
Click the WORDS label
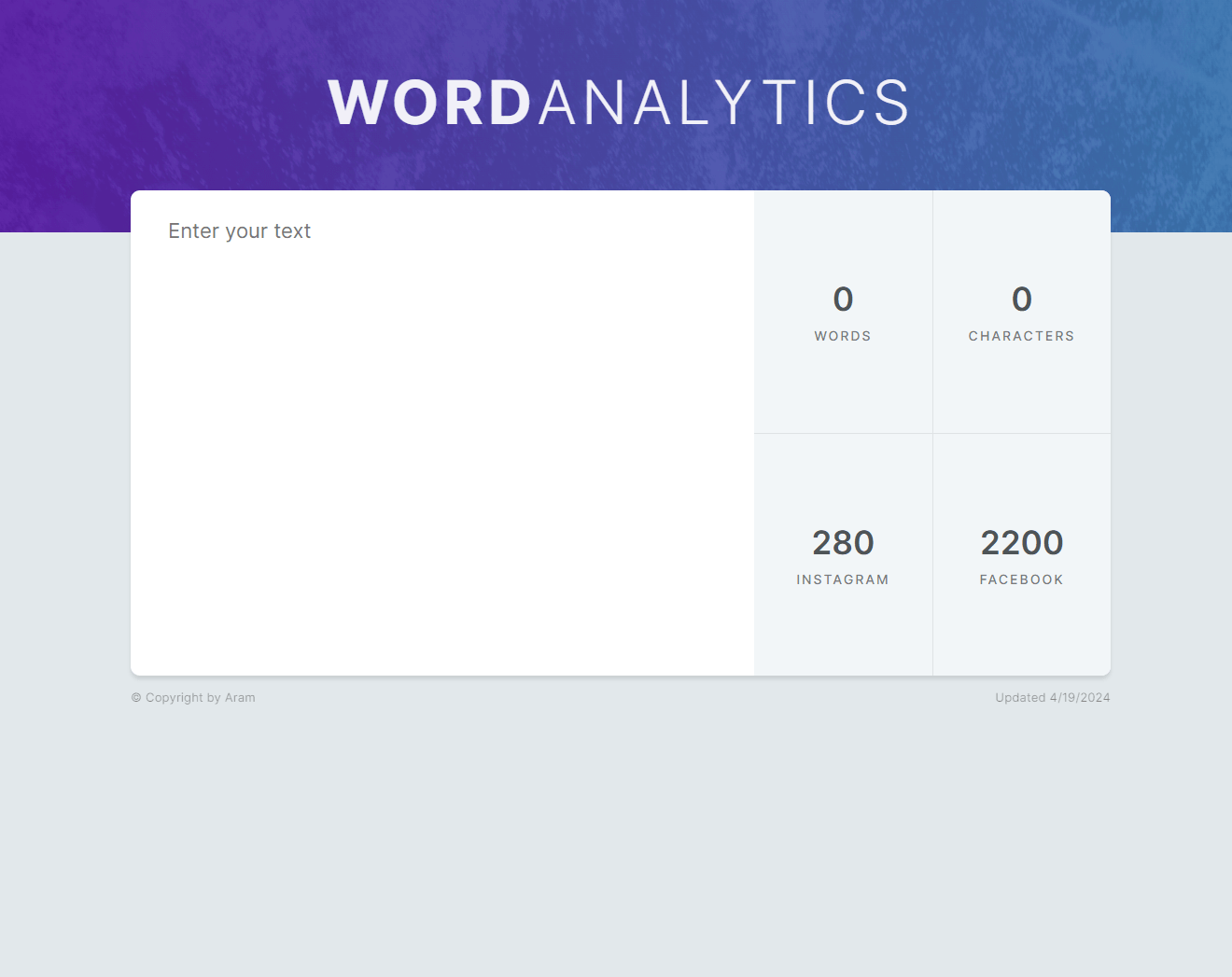point(843,336)
